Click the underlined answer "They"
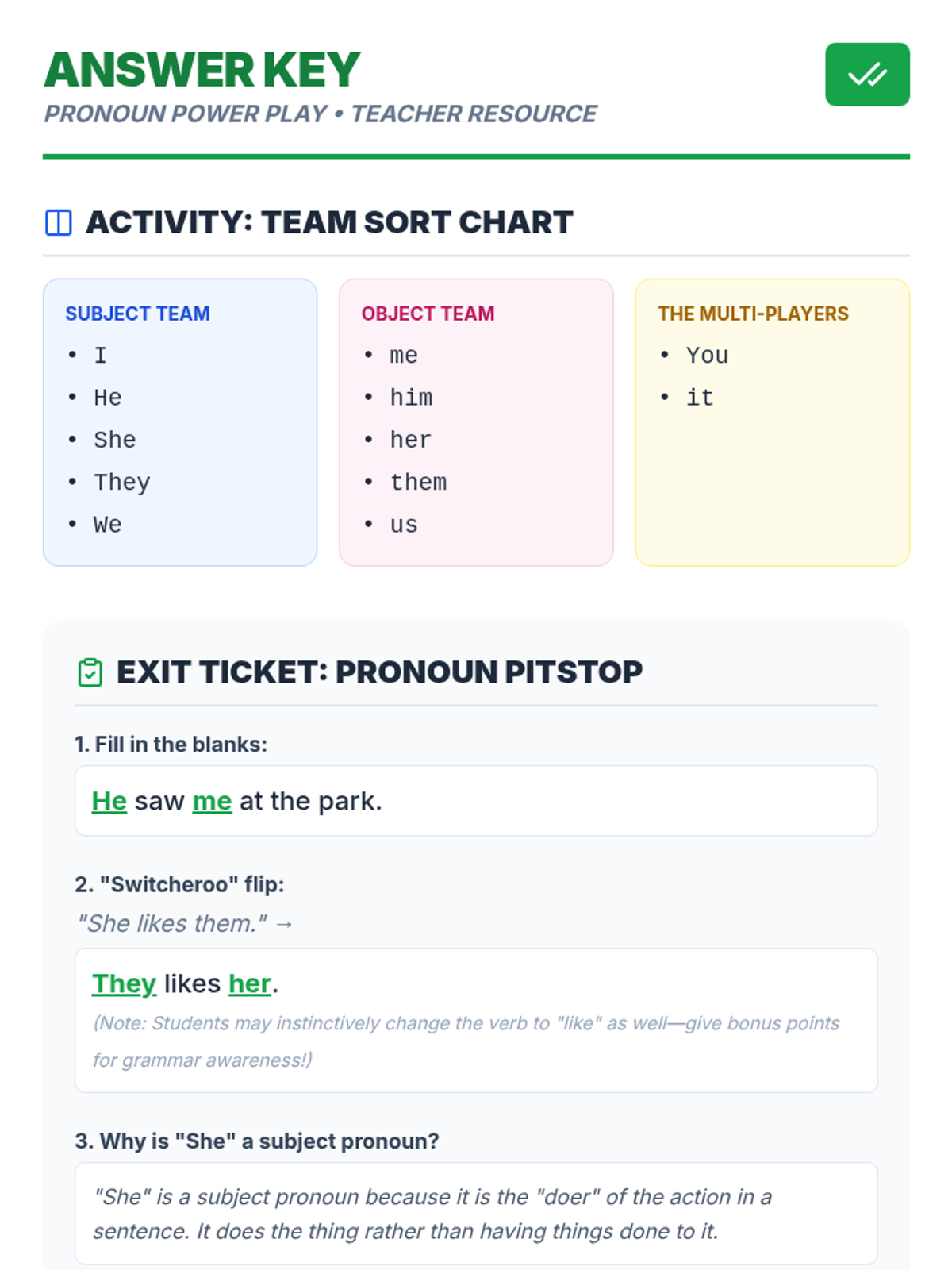The image size is (952, 1270). pos(124,983)
